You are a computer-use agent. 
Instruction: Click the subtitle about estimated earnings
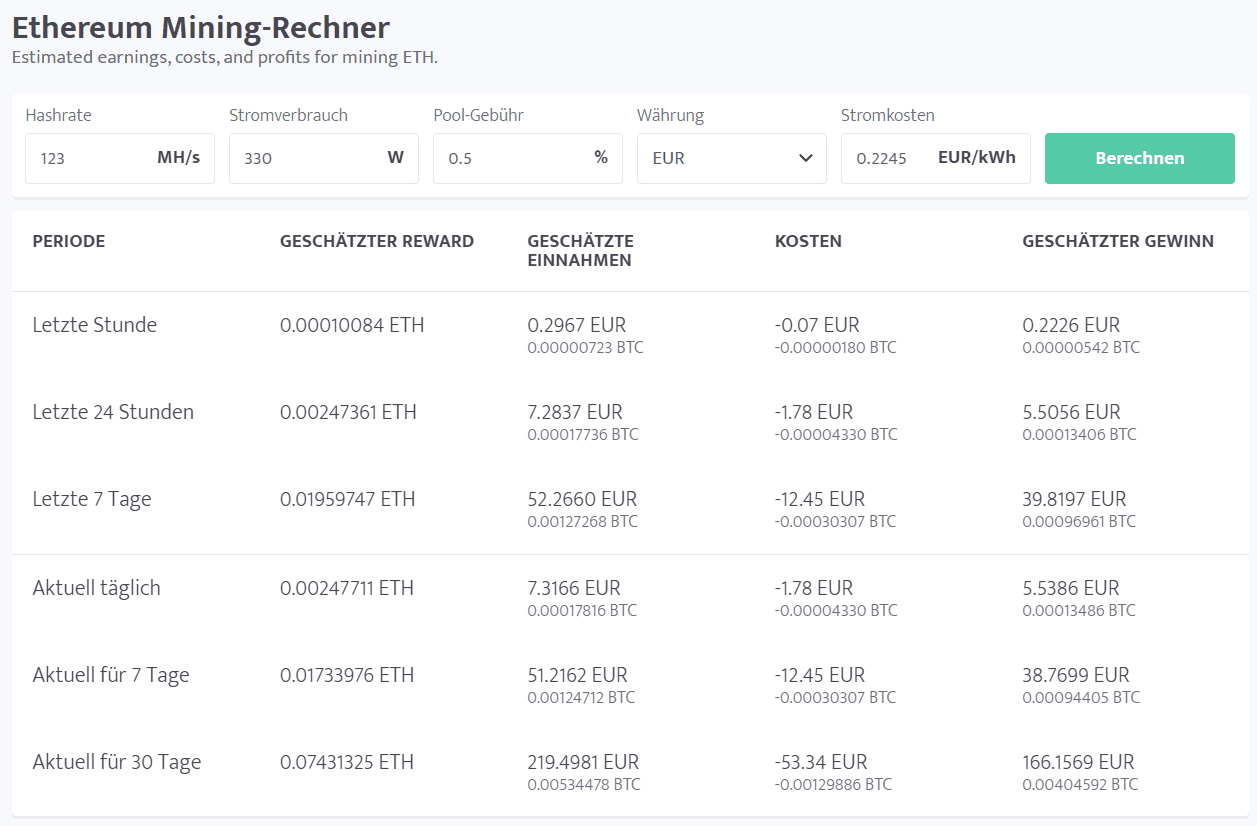[x=225, y=57]
